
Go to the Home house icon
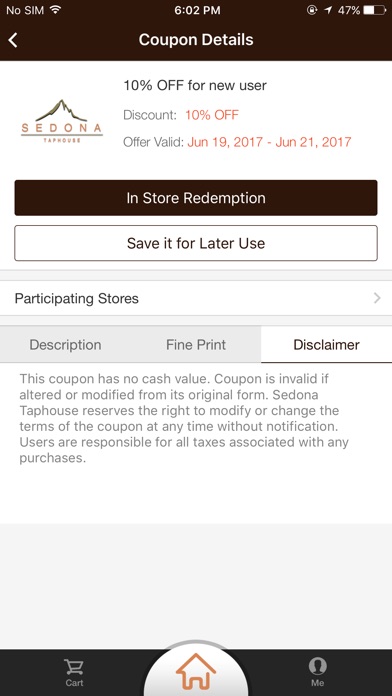click(x=196, y=670)
